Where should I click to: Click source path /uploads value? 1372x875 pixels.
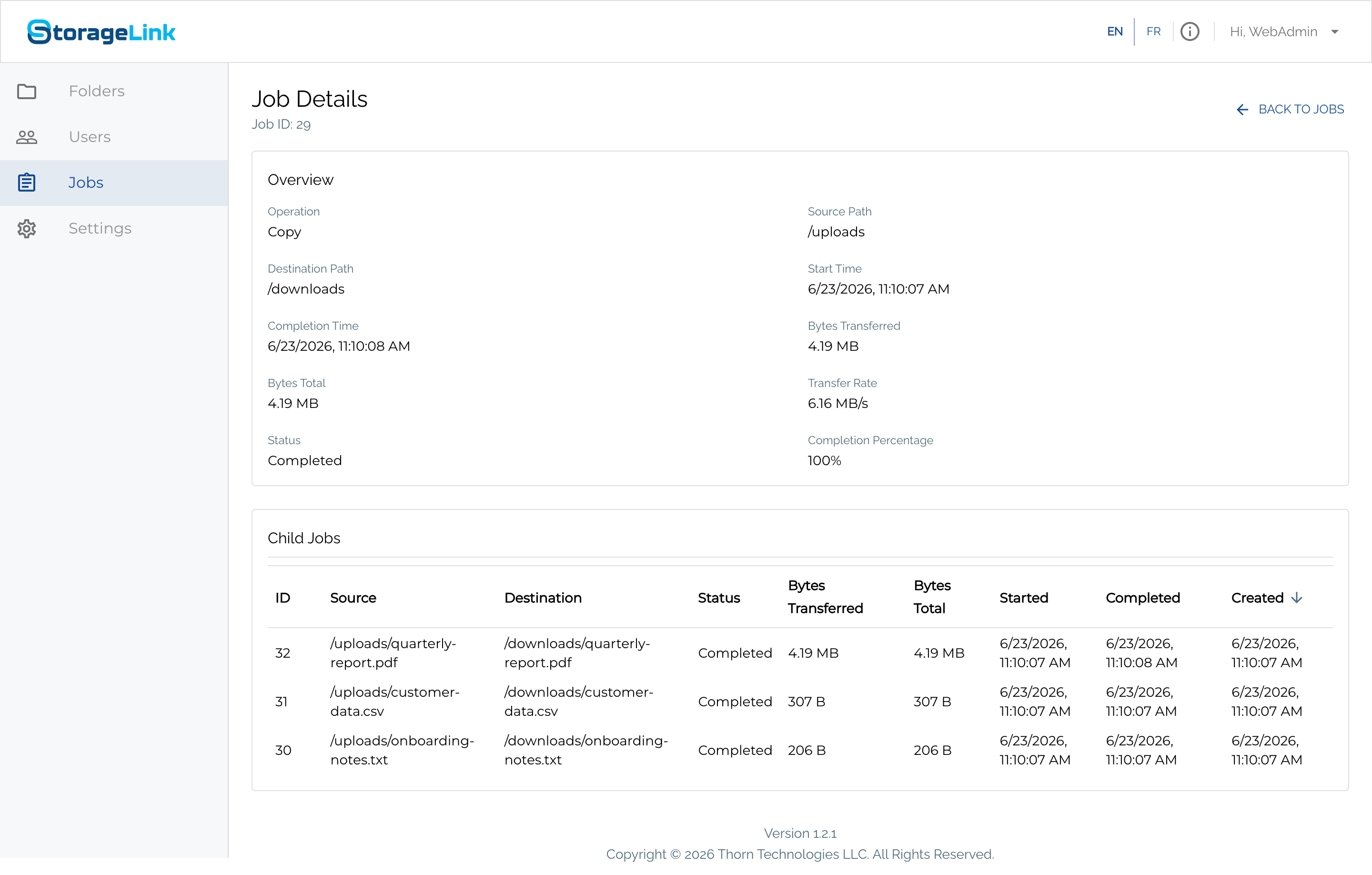(x=836, y=232)
